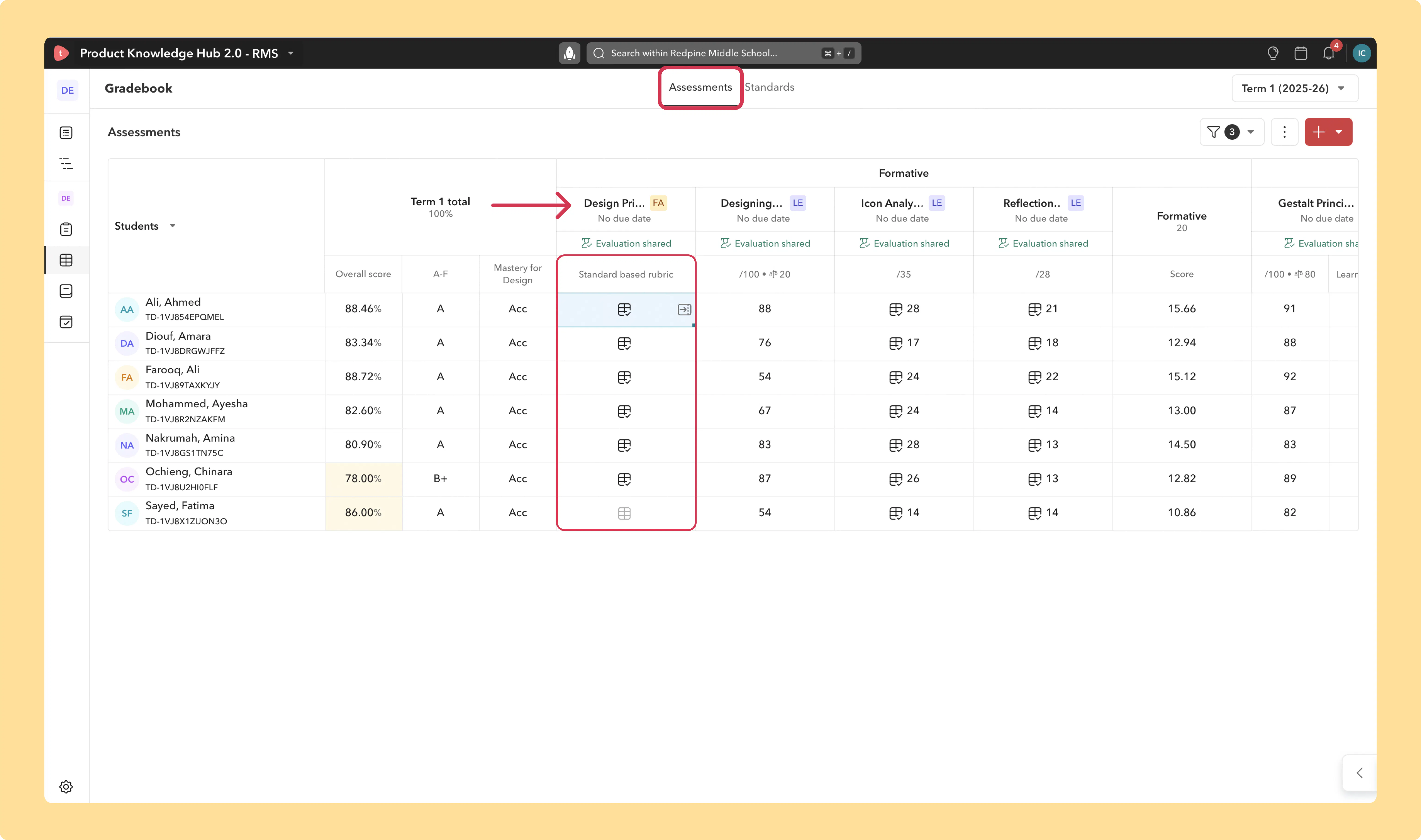
Task: Expand the Term 1 (2025-26) dropdown
Action: tap(1294, 88)
